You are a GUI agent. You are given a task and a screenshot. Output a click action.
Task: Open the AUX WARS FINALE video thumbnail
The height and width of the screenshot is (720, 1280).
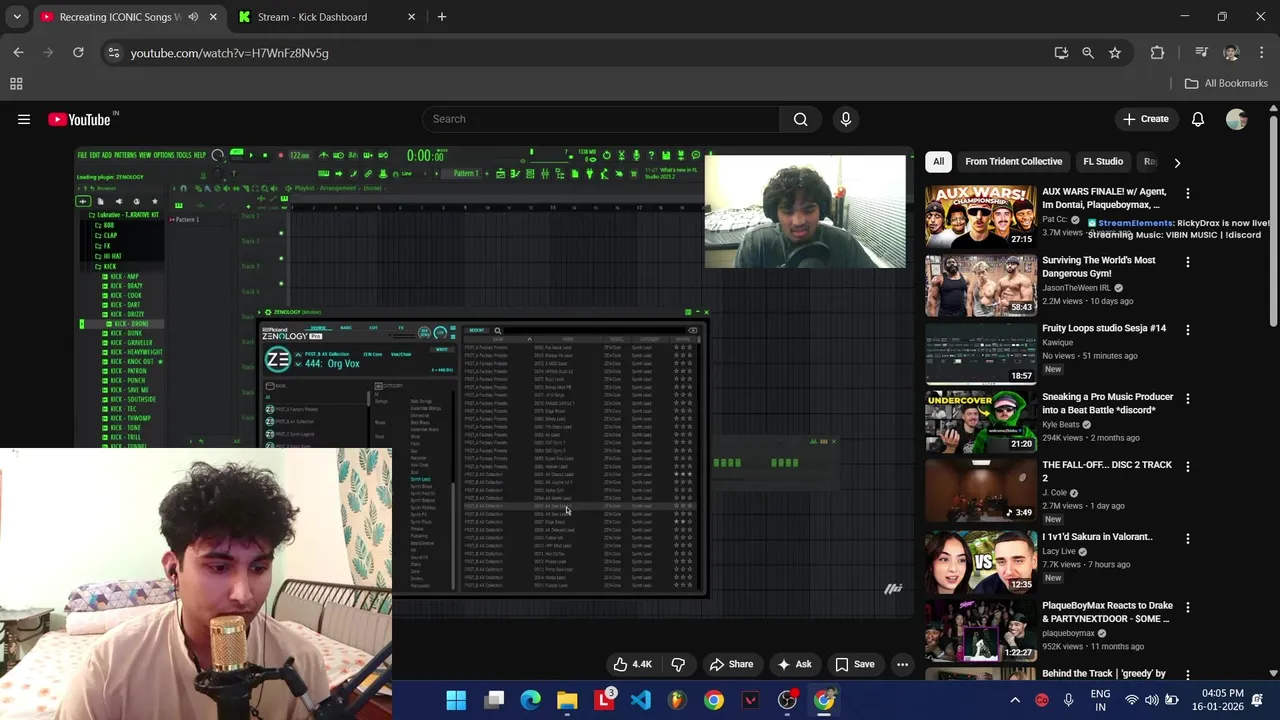pyautogui.click(x=981, y=216)
